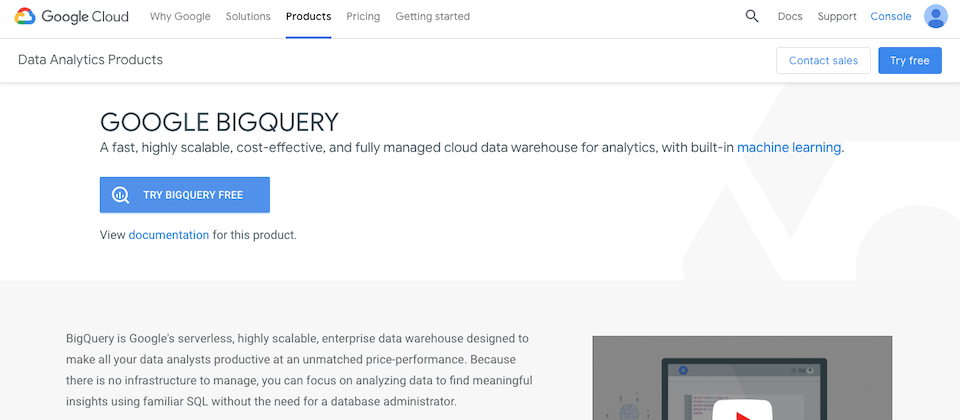
Task: Click the Contact sales button
Action: point(823,61)
